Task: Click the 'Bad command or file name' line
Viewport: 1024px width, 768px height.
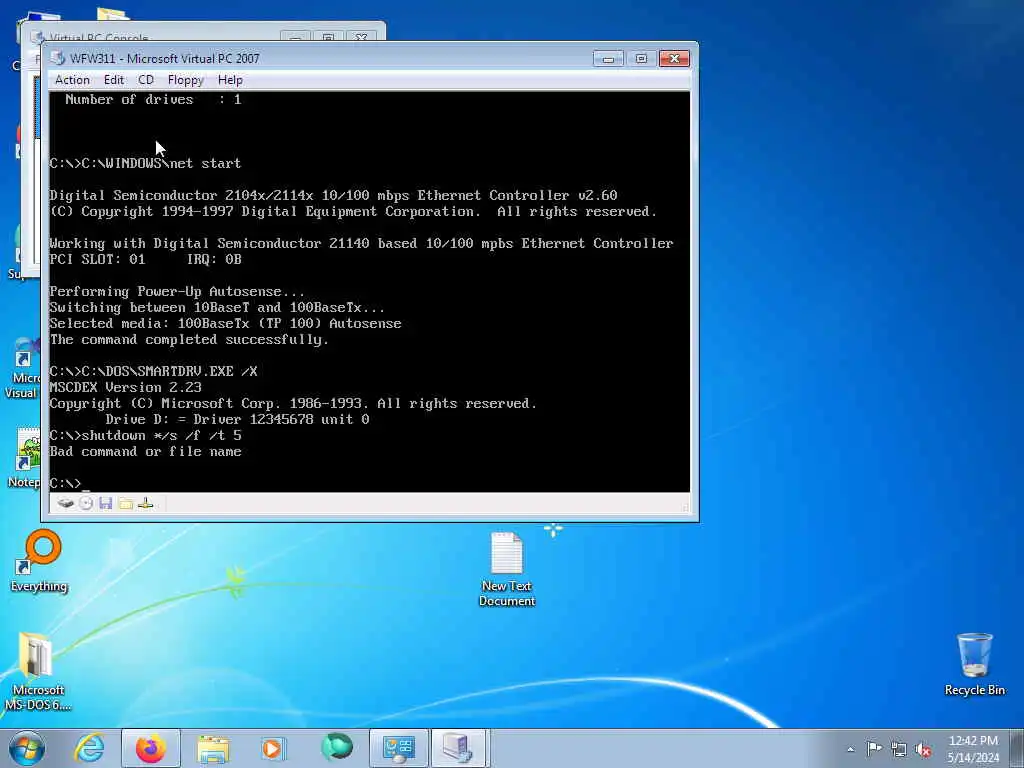Action: 146,451
